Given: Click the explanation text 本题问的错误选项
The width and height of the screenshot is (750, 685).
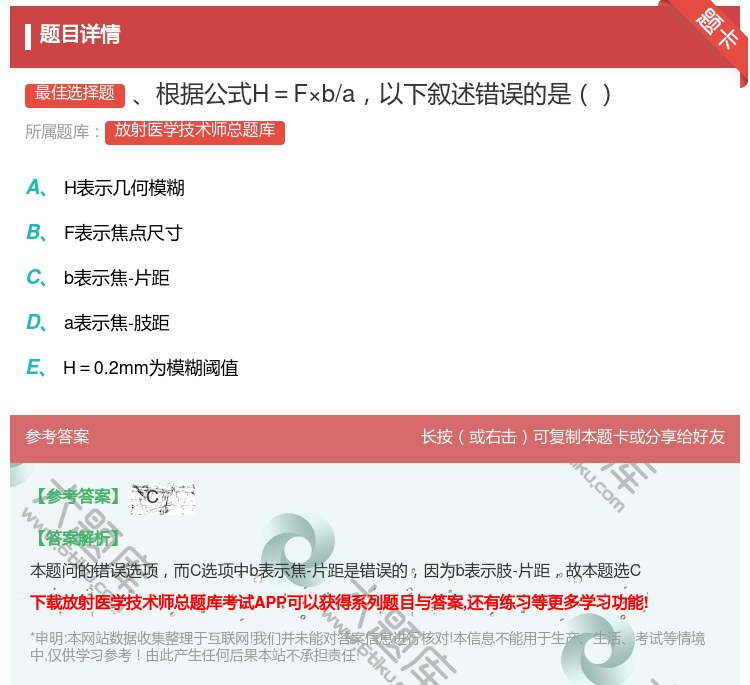Looking at the screenshot, I should (x=335, y=571).
